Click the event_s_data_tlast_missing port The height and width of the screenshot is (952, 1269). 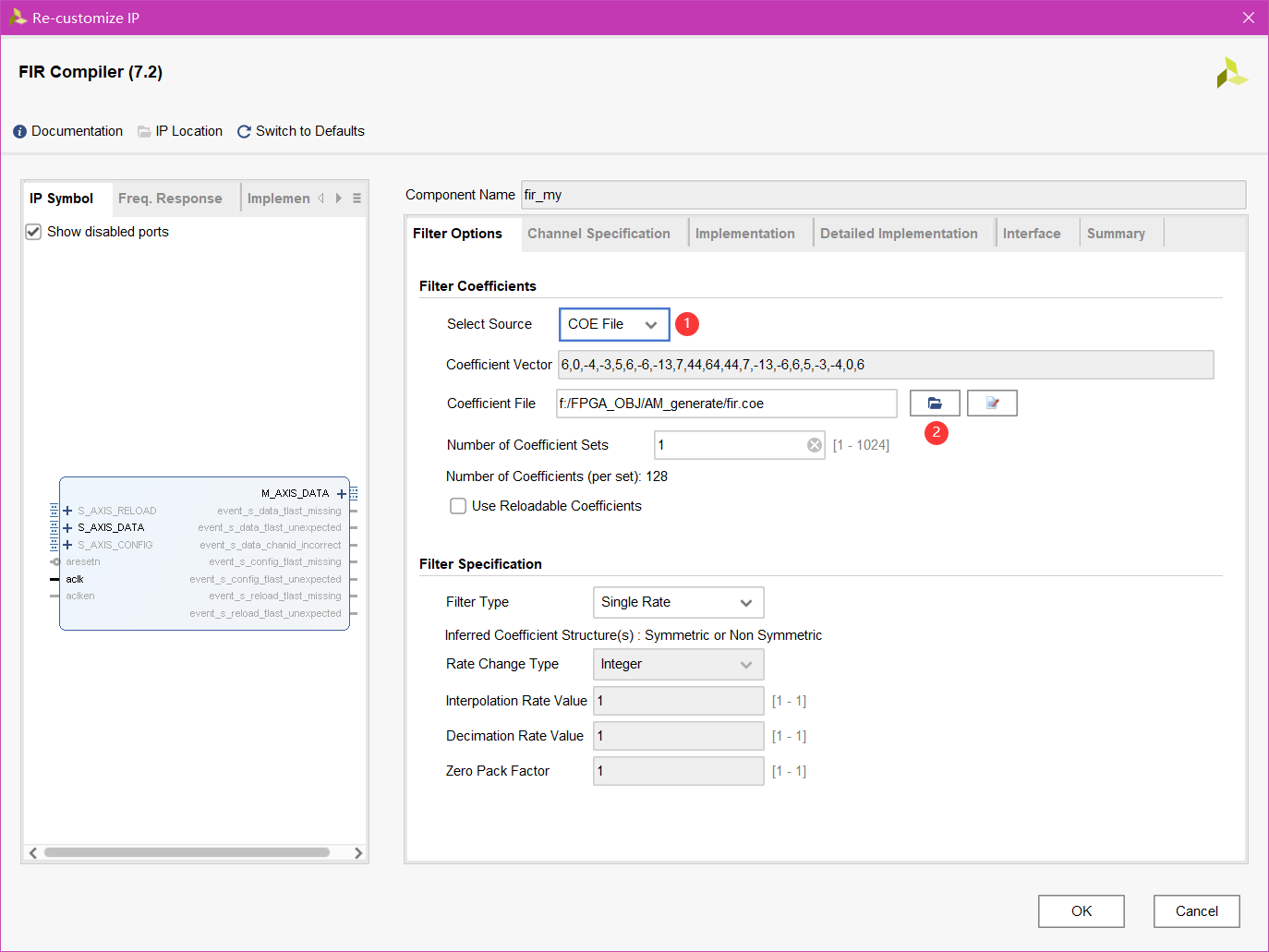[279, 511]
